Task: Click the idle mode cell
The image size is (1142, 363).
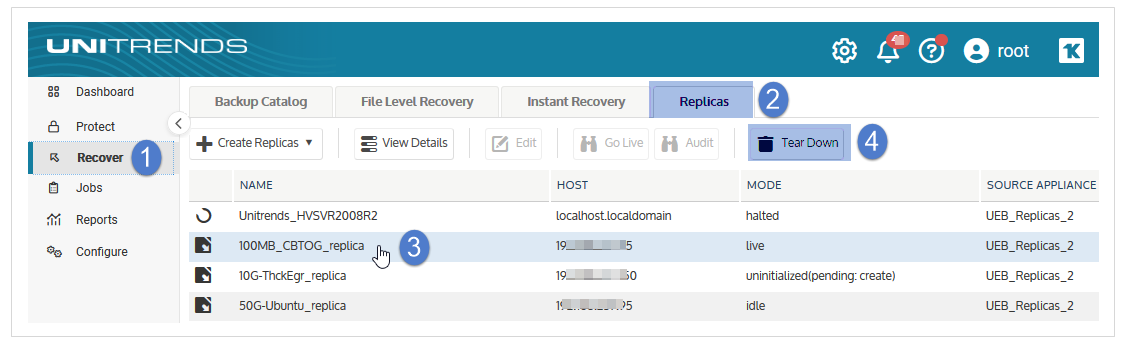Action: (x=755, y=305)
